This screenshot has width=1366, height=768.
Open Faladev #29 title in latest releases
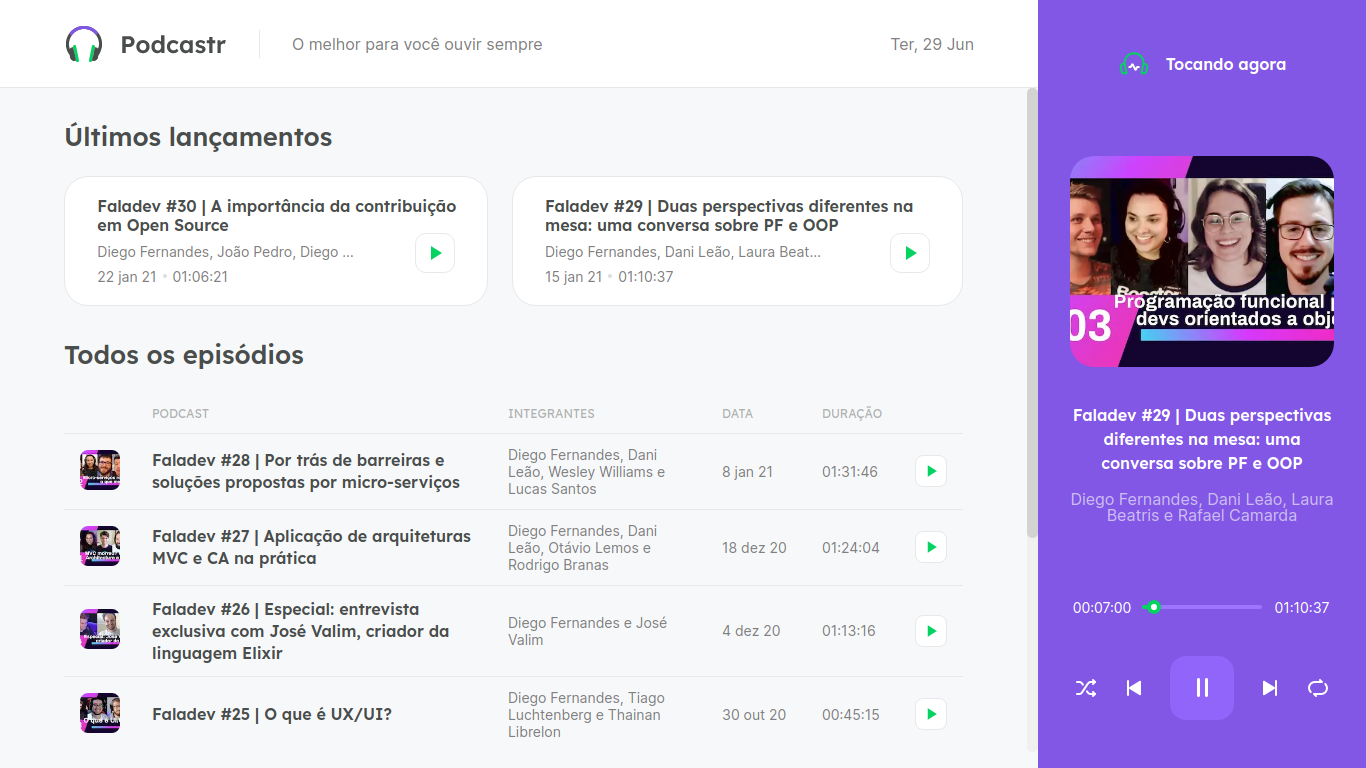coord(729,216)
